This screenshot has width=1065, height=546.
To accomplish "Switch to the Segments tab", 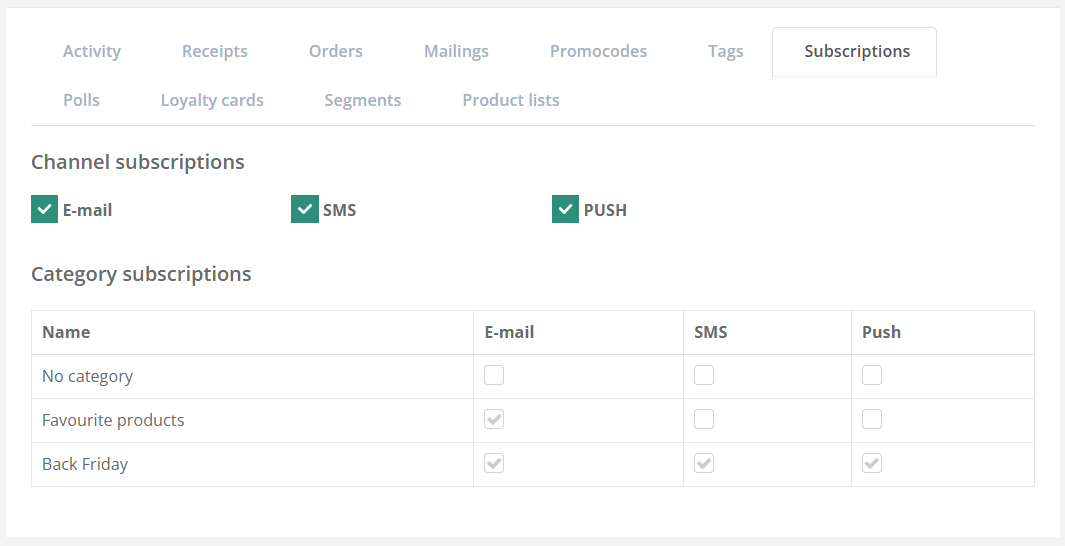I will [x=363, y=100].
